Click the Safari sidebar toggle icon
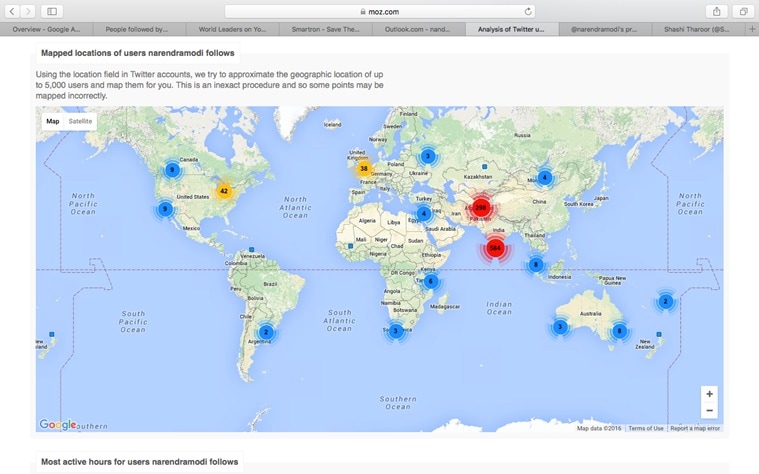This screenshot has width=759, height=474. pyautogui.click(x=52, y=11)
